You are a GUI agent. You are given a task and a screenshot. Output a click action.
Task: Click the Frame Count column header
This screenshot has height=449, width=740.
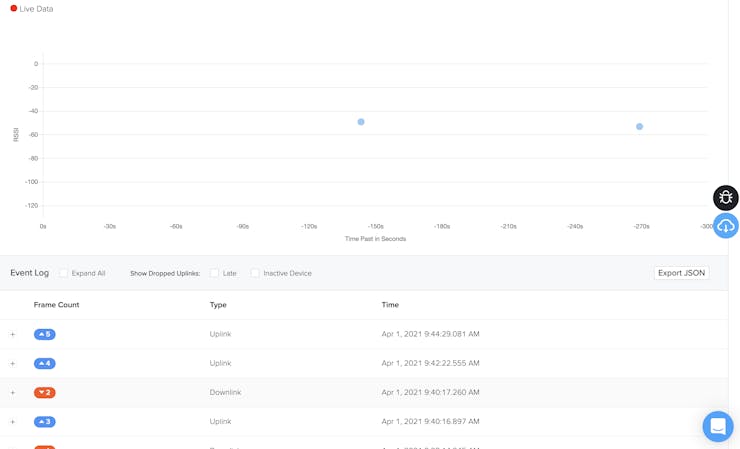[x=56, y=305]
